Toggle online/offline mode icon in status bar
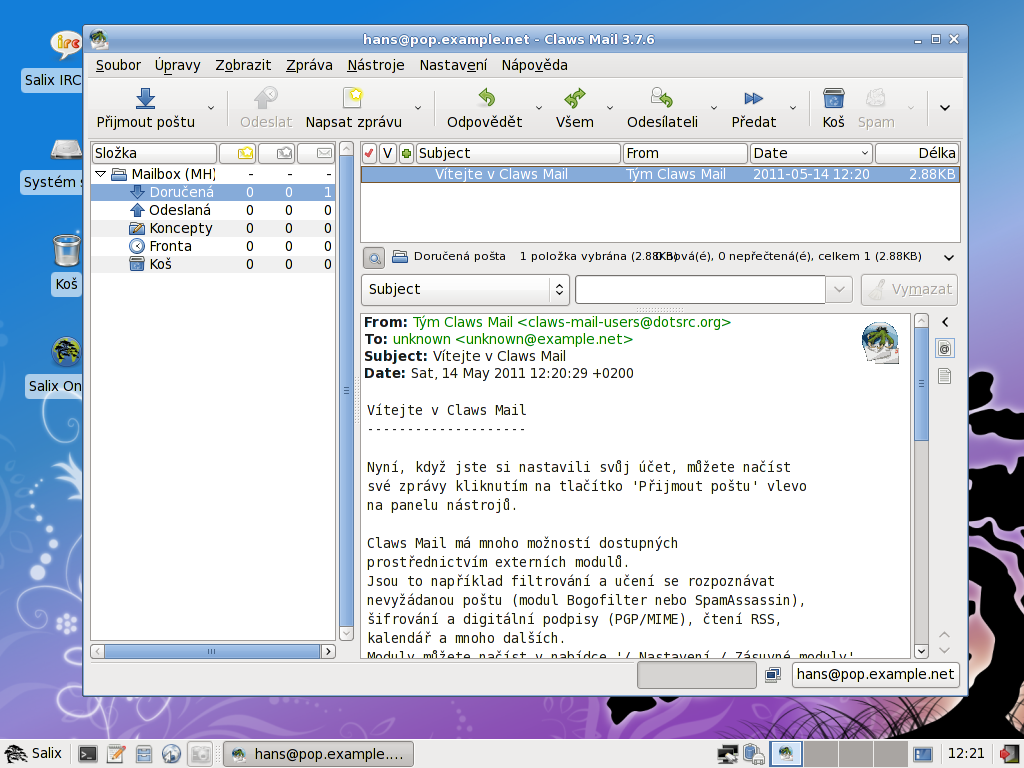This screenshot has height=768, width=1024. click(773, 675)
